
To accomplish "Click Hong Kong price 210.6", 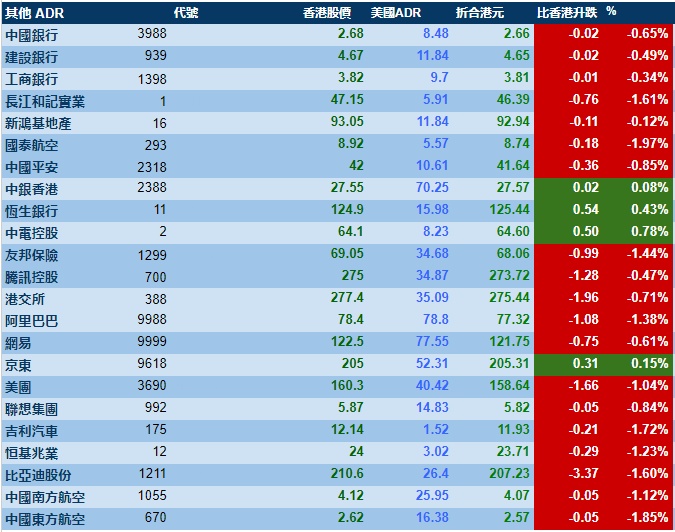I will point(347,473).
